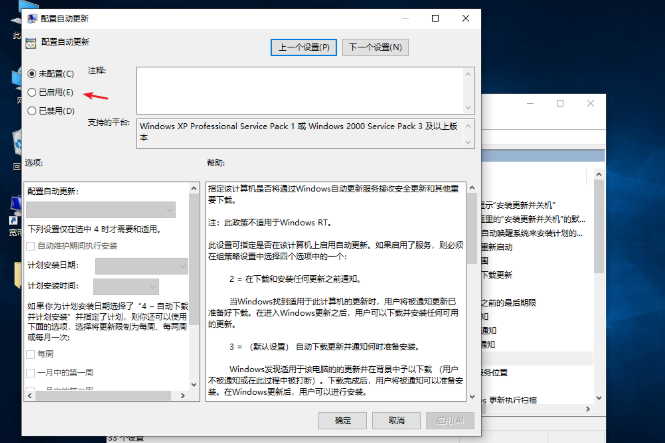Click the background window vertical scrollbar thumb
The width and height of the screenshot is (665, 443).
(599, 226)
